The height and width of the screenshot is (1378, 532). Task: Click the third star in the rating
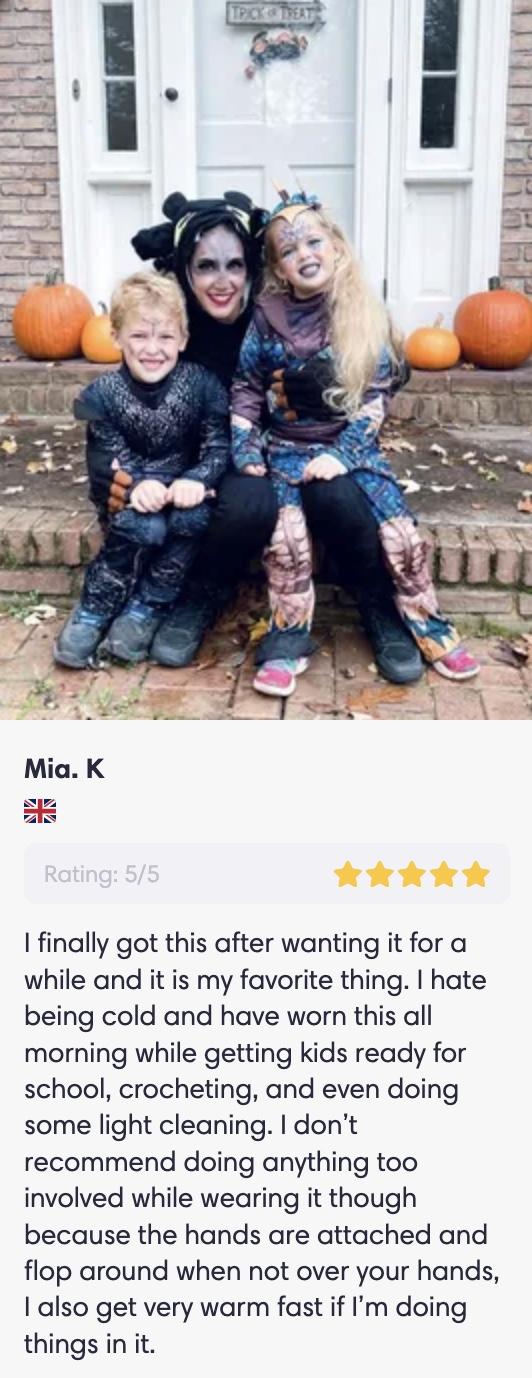(412, 875)
